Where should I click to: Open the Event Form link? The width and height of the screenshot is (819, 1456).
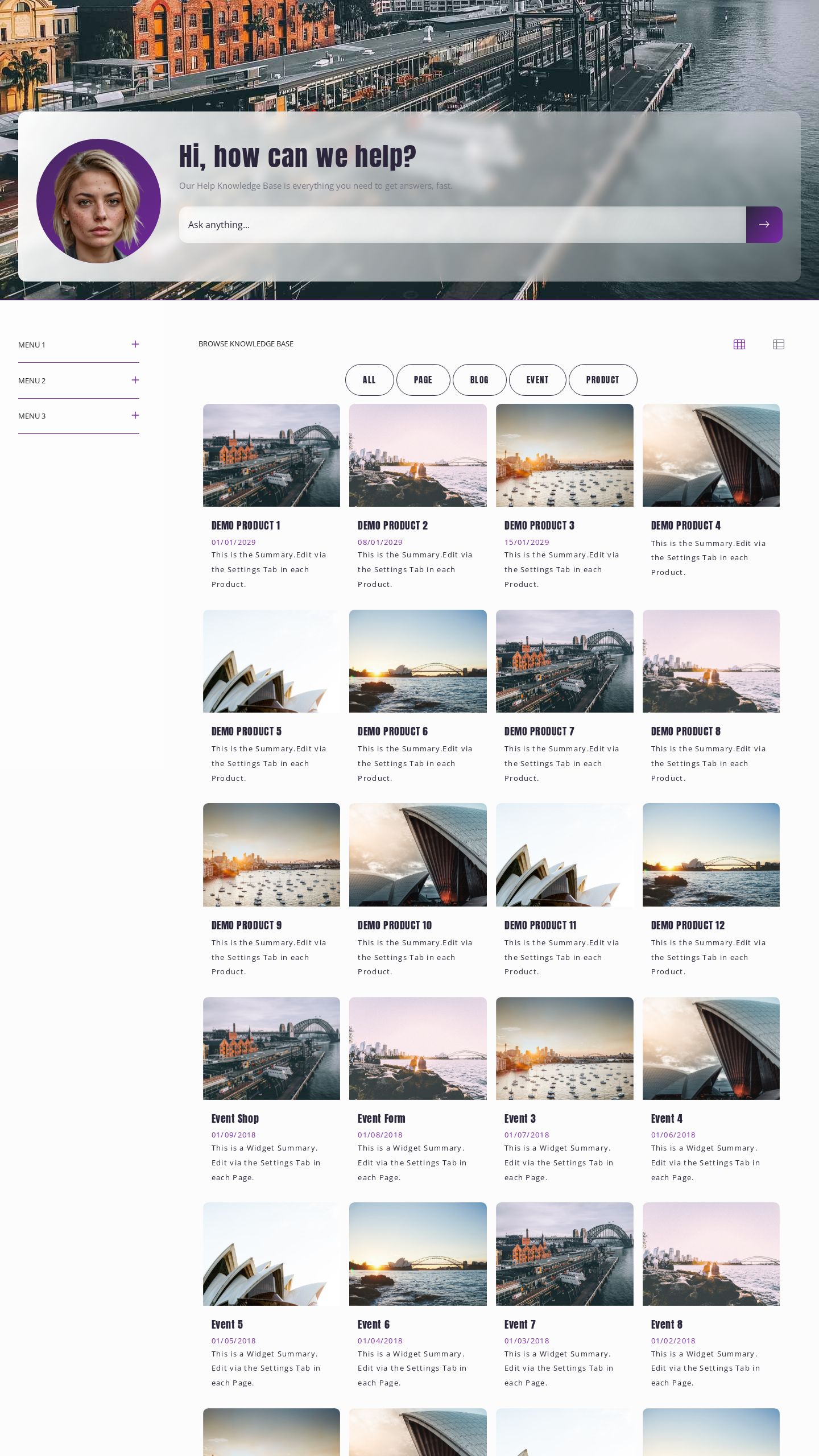[381, 1119]
